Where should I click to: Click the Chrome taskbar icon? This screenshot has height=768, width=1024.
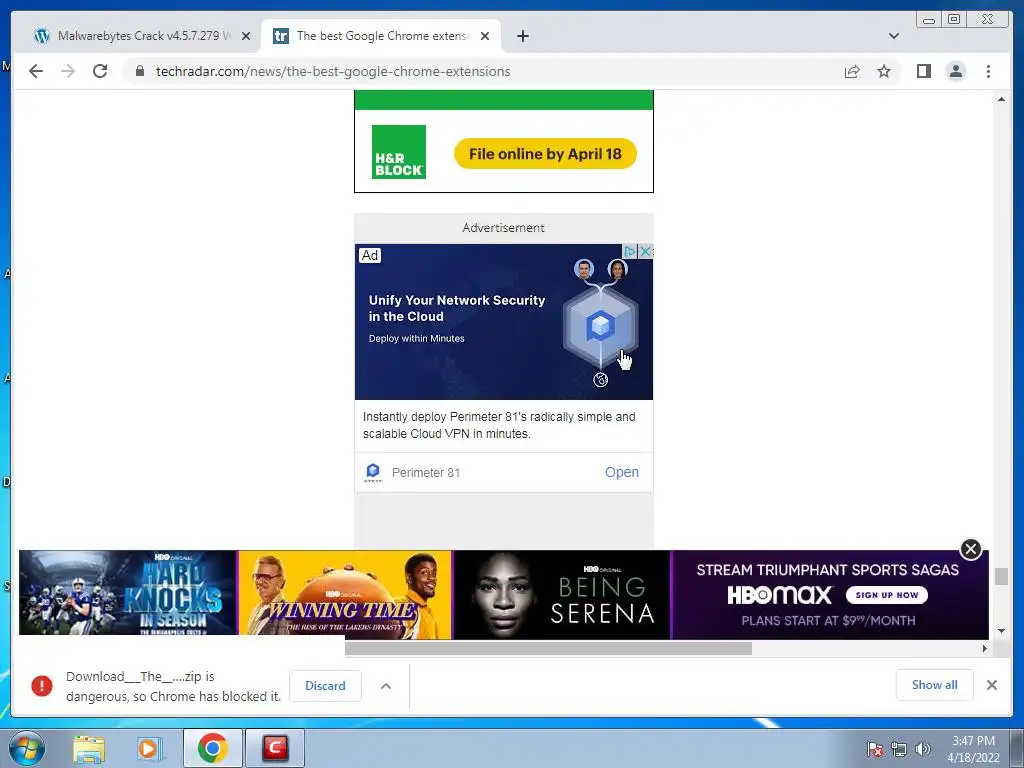pyautogui.click(x=212, y=748)
